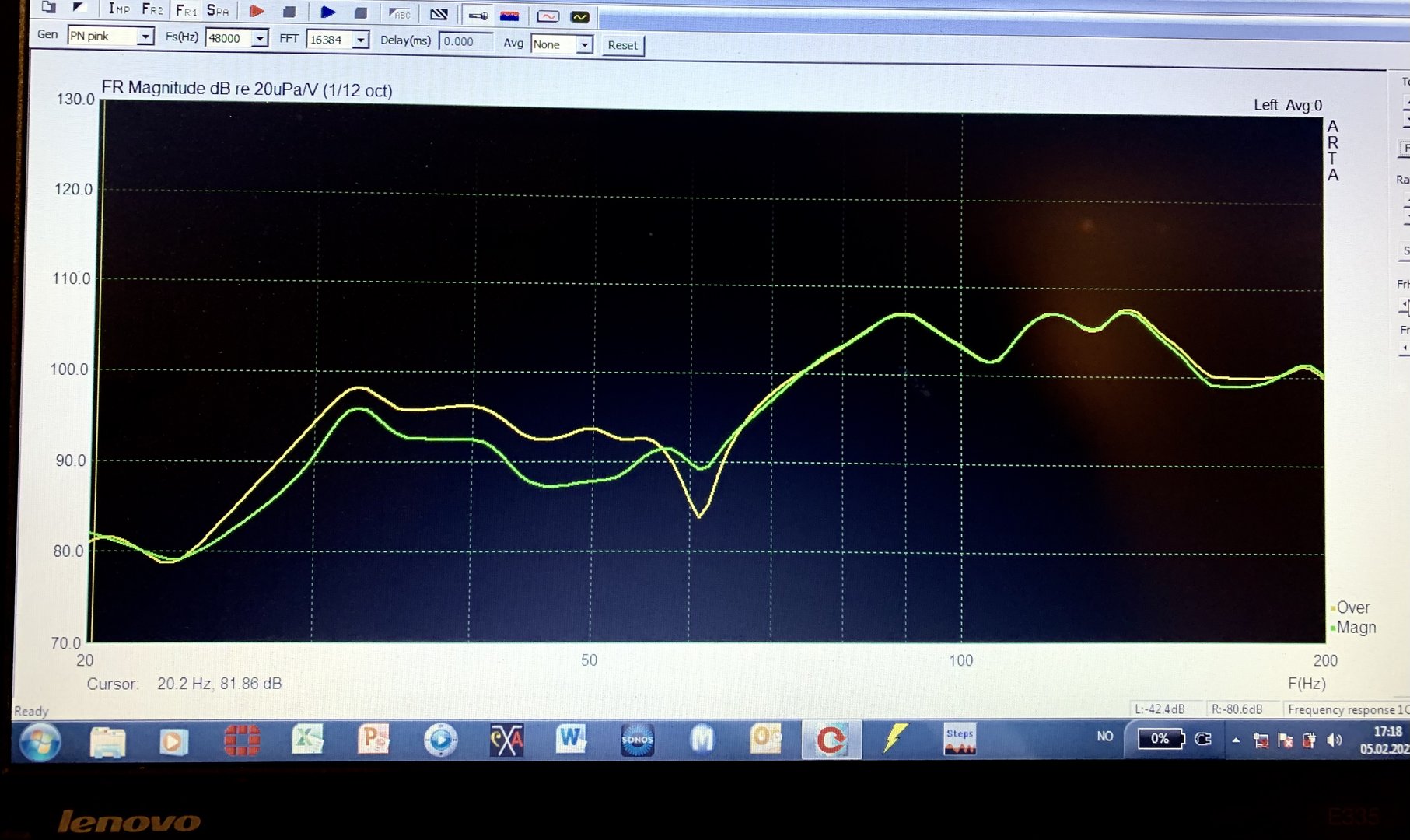Click the Action Center flag tray icon

(1285, 740)
